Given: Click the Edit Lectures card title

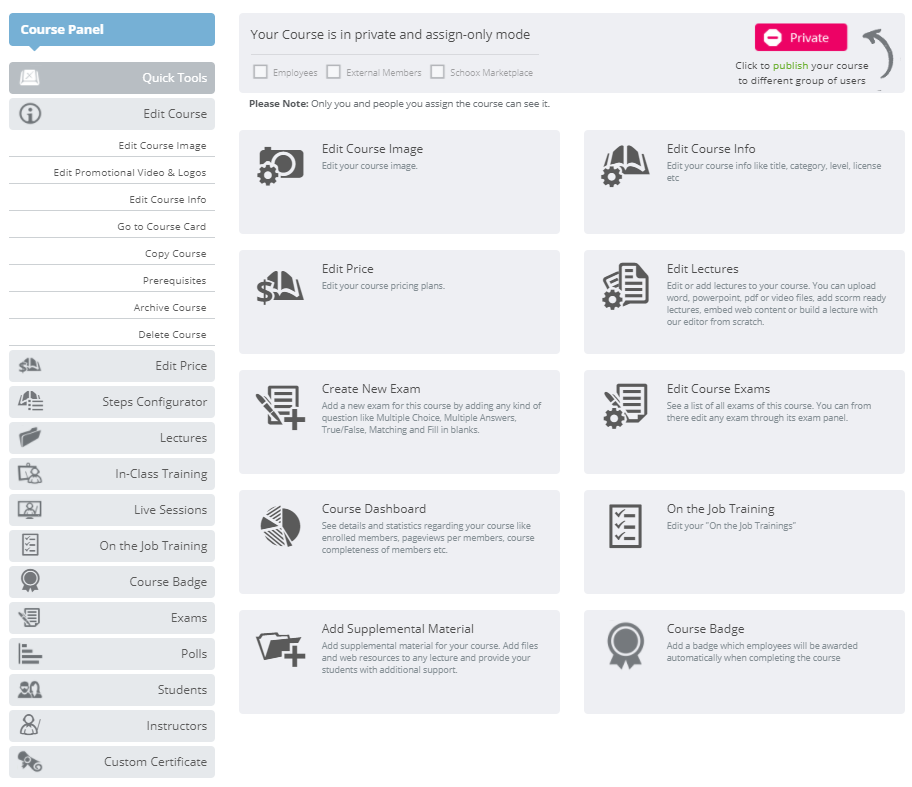Looking at the screenshot, I should tap(702, 269).
